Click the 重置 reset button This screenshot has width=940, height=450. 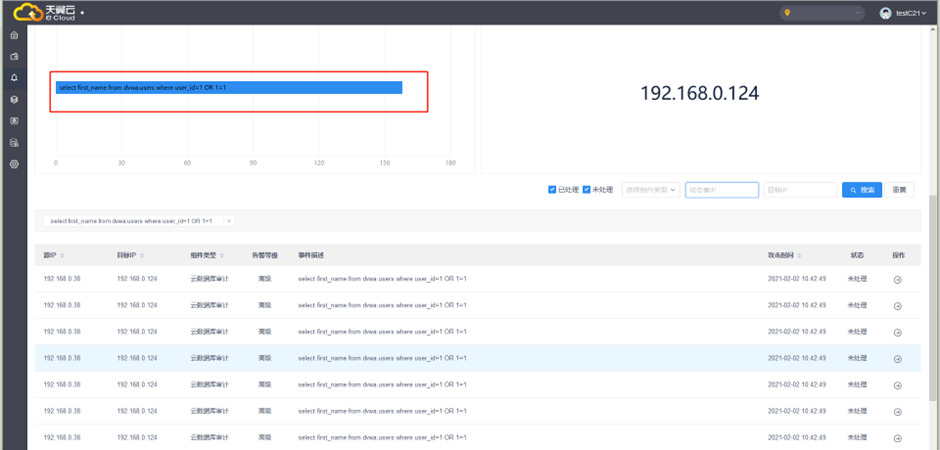[899, 190]
